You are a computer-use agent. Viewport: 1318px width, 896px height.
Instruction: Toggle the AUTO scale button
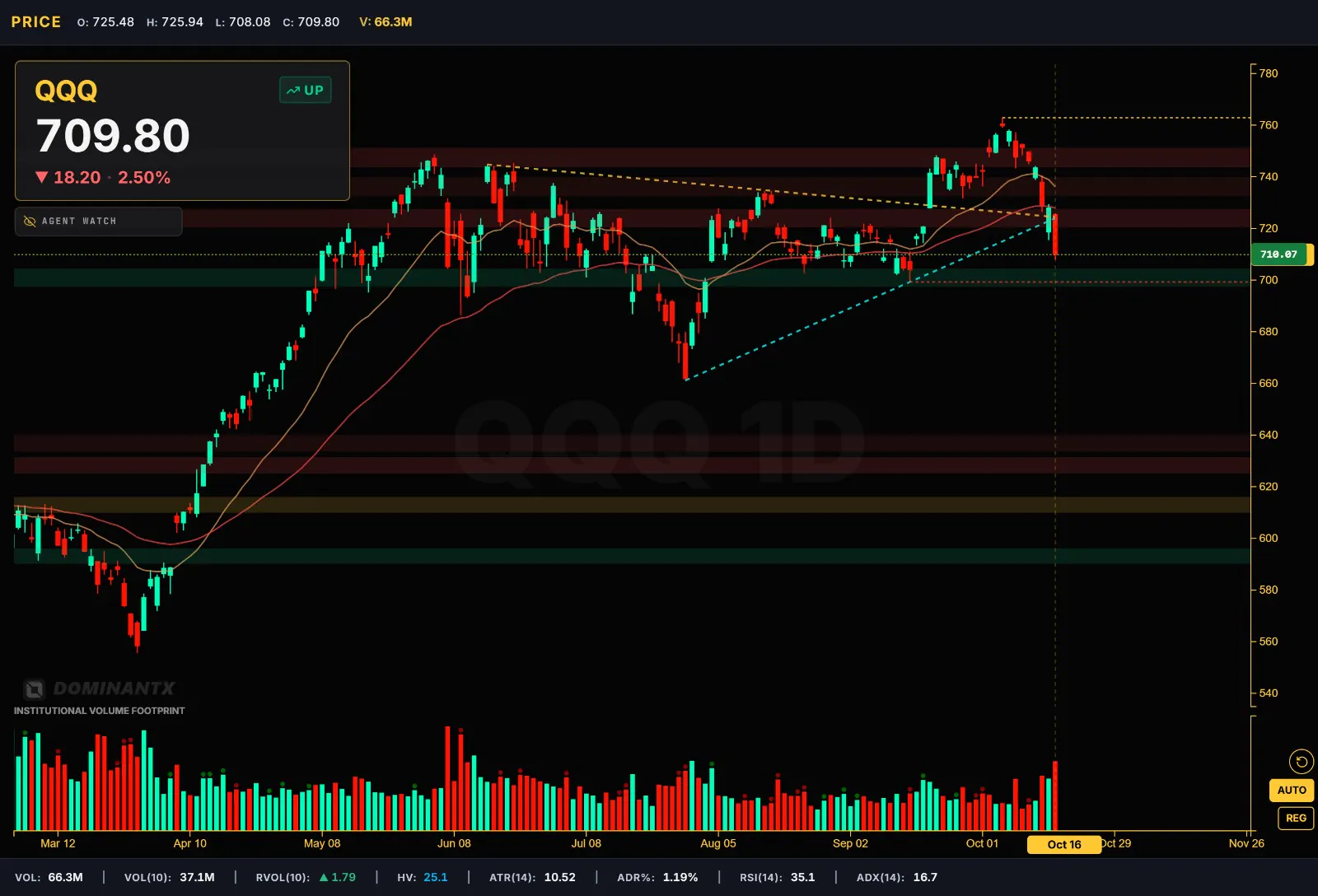[x=1292, y=791]
